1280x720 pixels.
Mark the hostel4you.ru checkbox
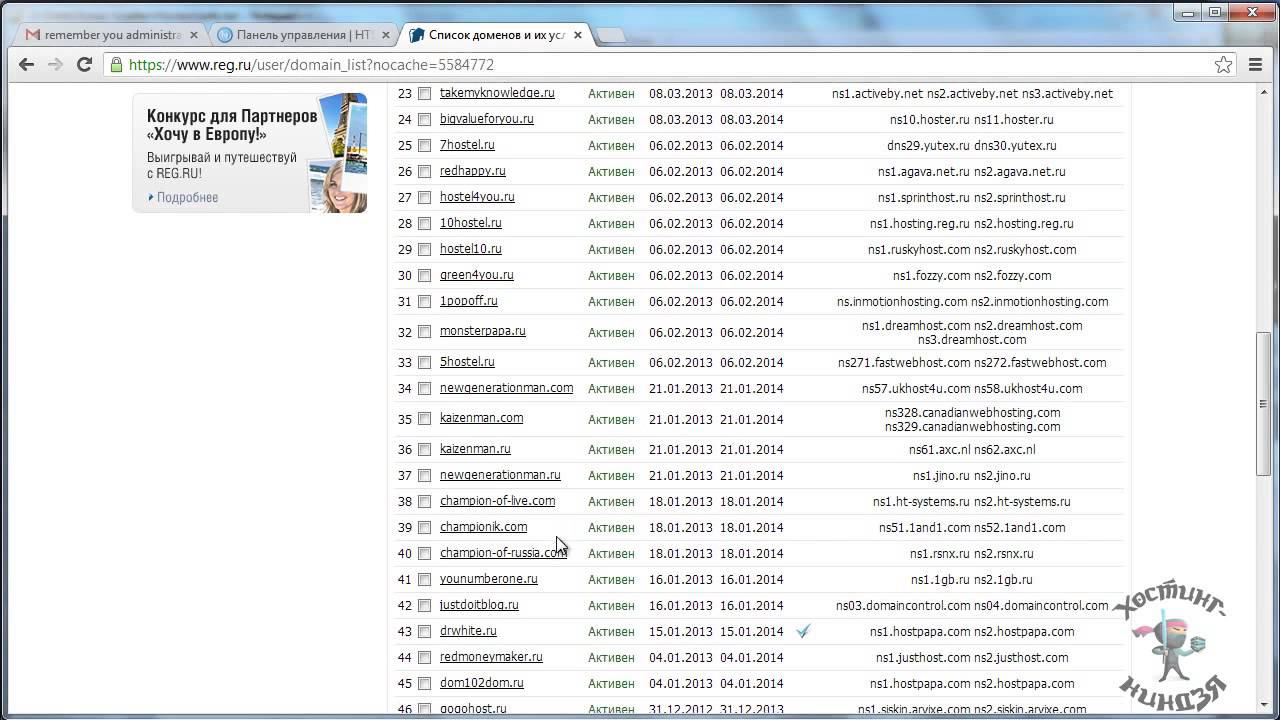click(x=424, y=197)
